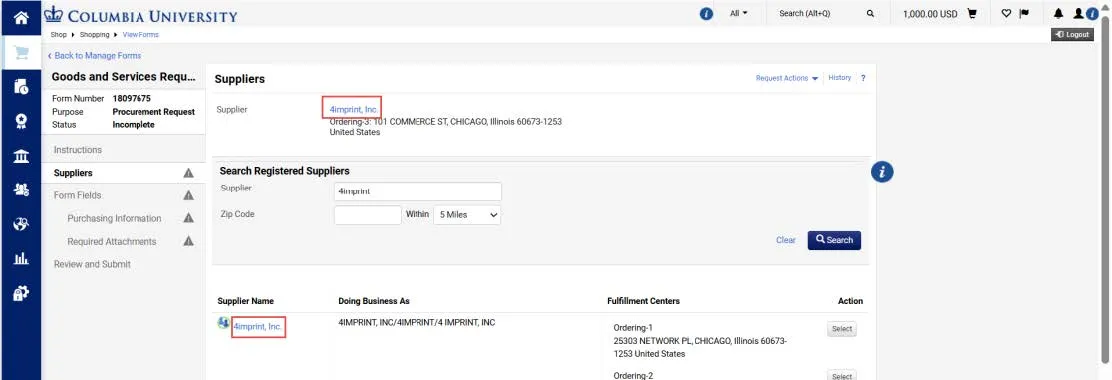Open Purchasing Information subsection

(114, 218)
